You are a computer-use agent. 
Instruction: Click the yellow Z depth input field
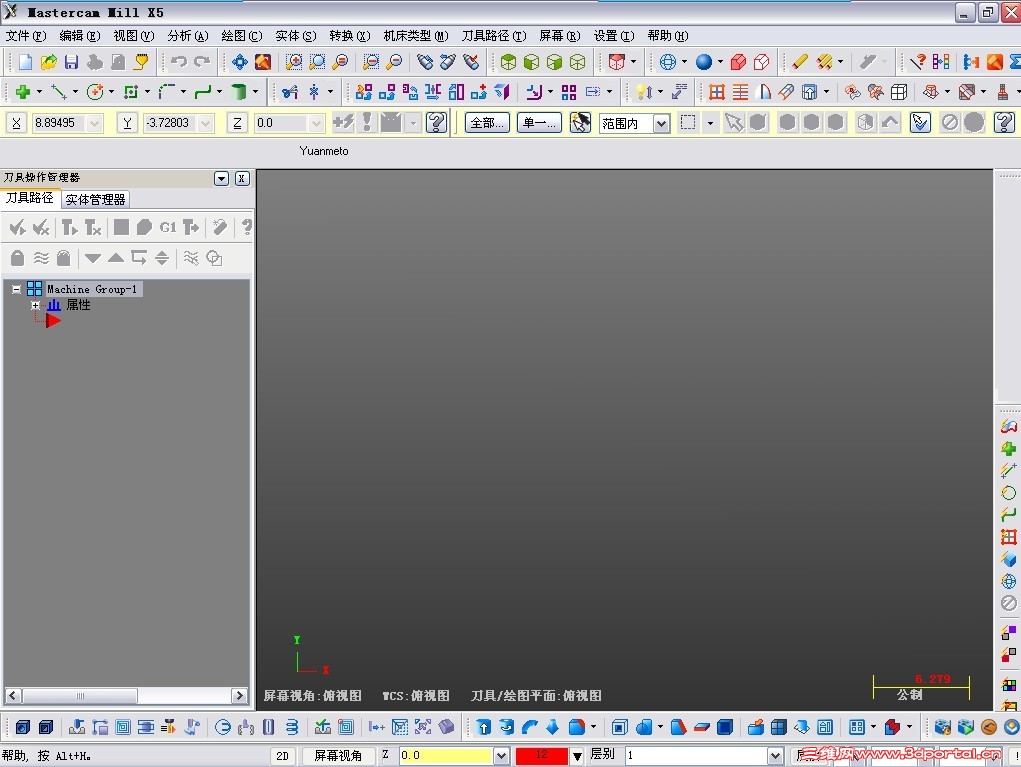pyautogui.click(x=446, y=756)
